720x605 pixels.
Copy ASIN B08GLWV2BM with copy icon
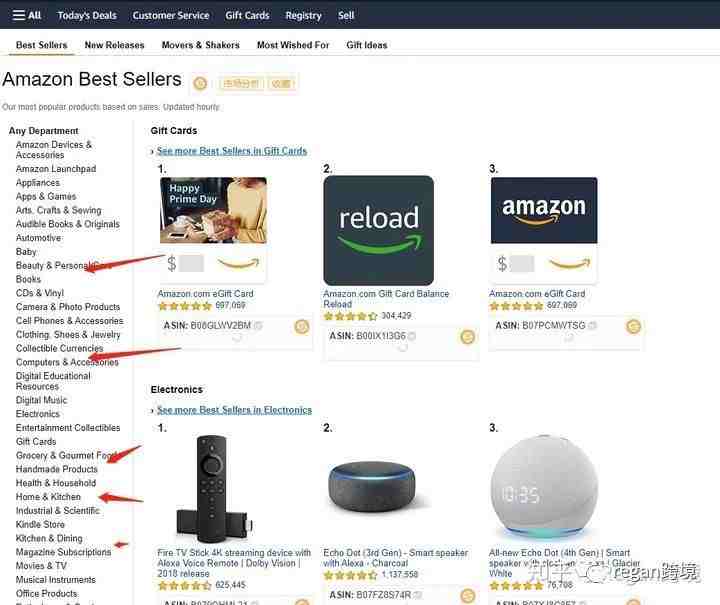coord(259,326)
